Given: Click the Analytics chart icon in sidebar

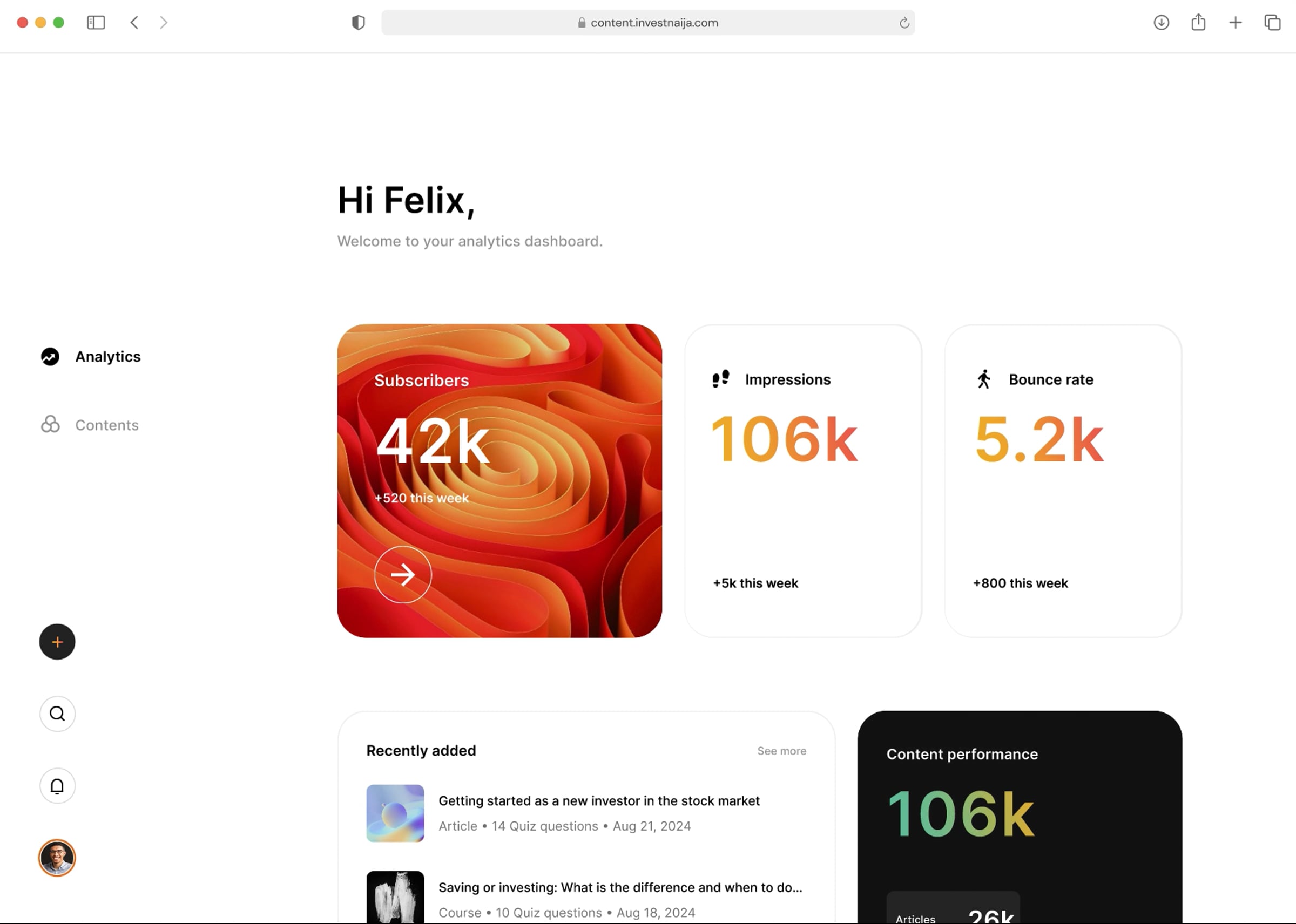Looking at the screenshot, I should (x=50, y=357).
